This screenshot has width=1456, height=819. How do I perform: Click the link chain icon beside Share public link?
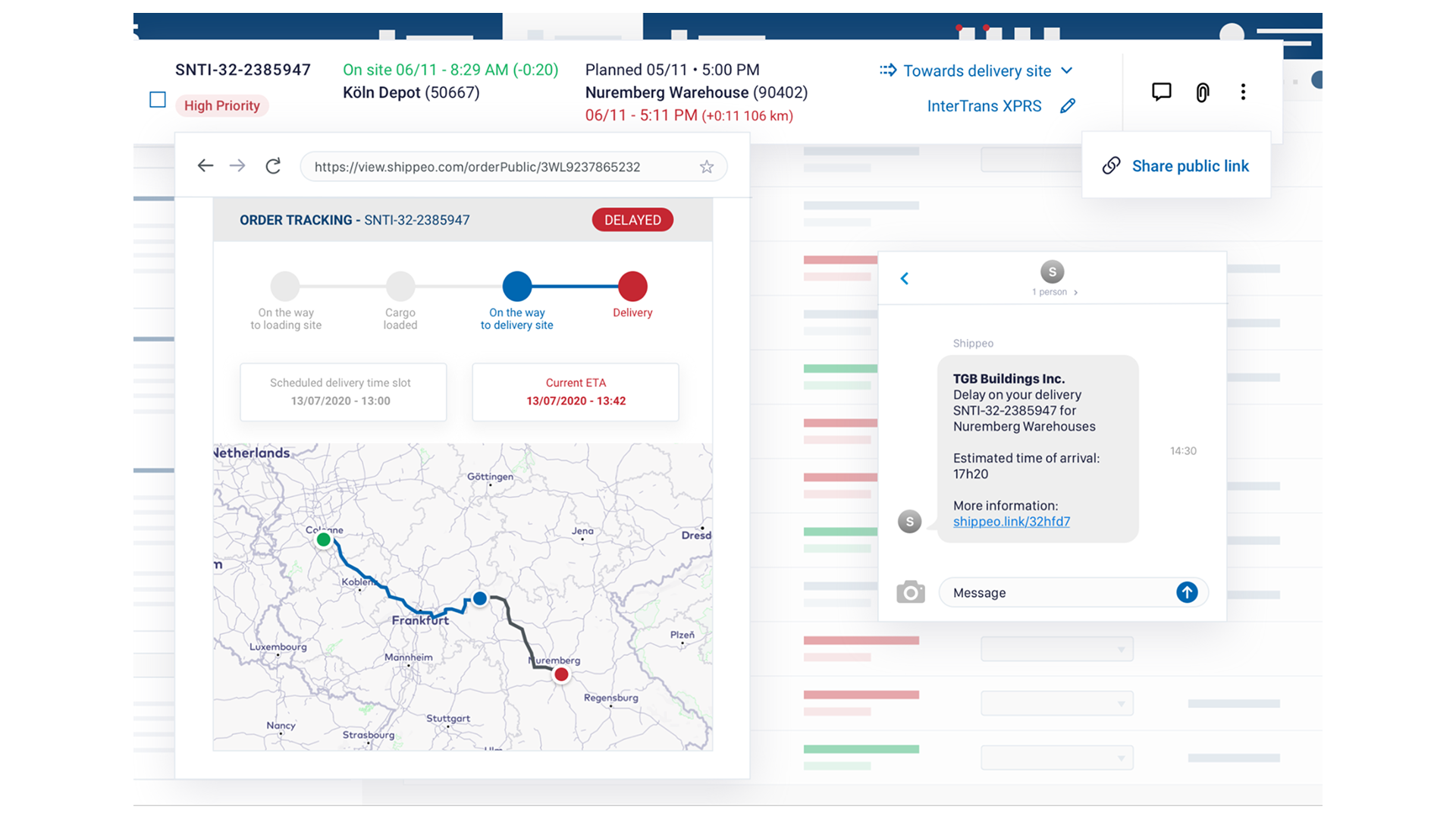(1111, 165)
